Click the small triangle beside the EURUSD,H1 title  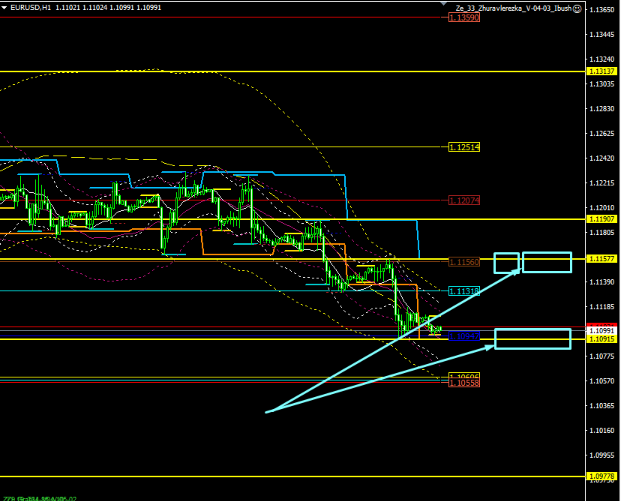(x=4, y=7)
